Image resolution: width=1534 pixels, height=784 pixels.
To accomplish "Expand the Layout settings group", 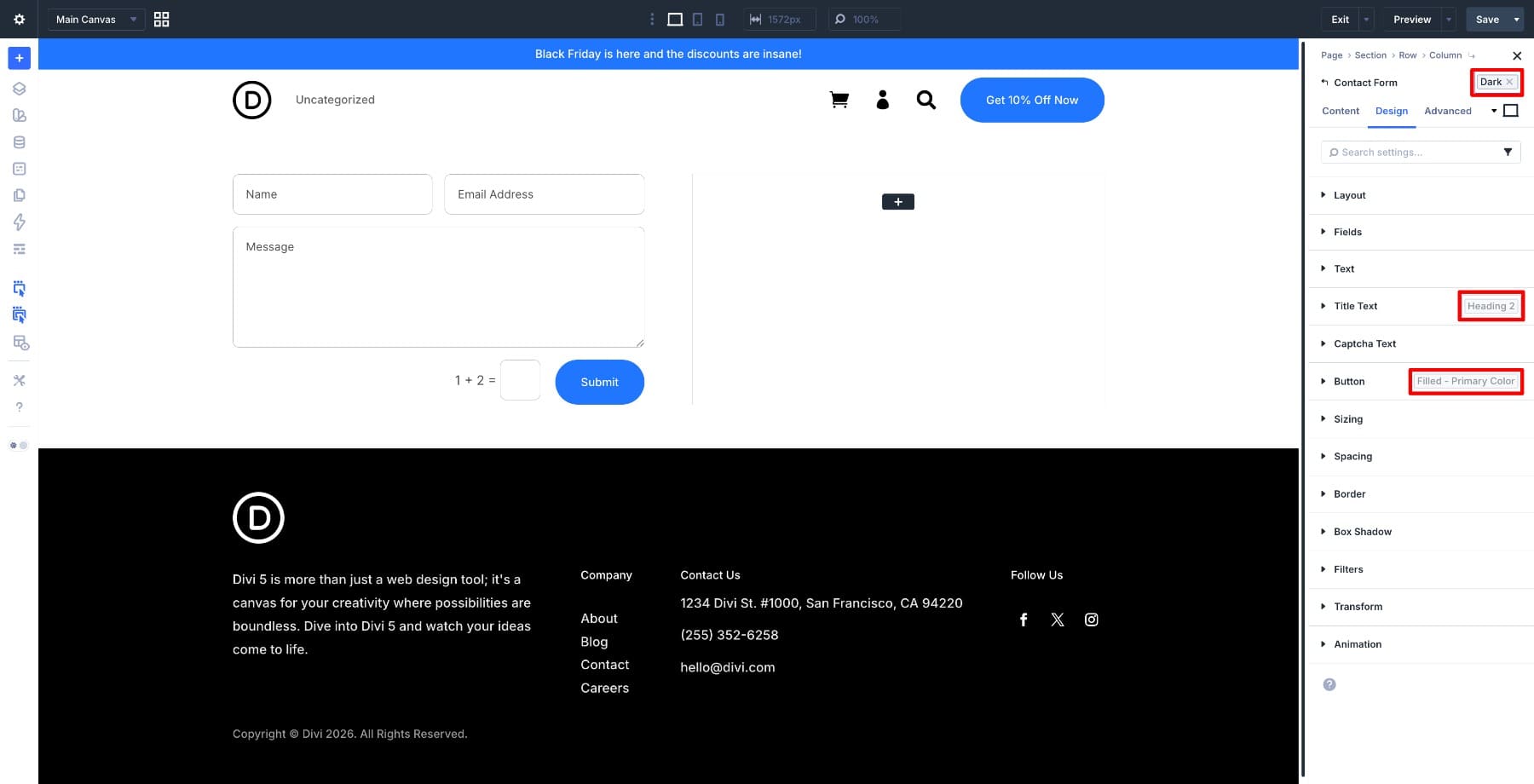I will pyautogui.click(x=1421, y=195).
